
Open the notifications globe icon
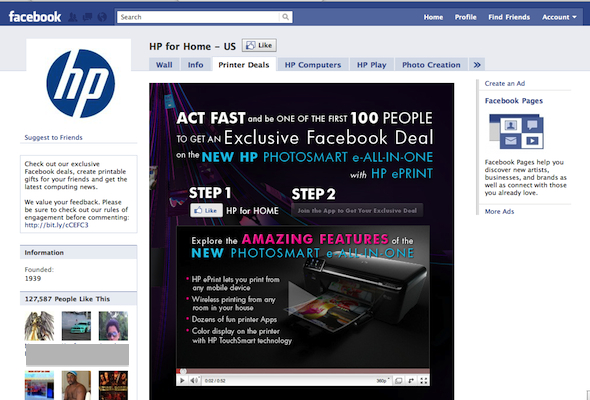tap(102, 17)
